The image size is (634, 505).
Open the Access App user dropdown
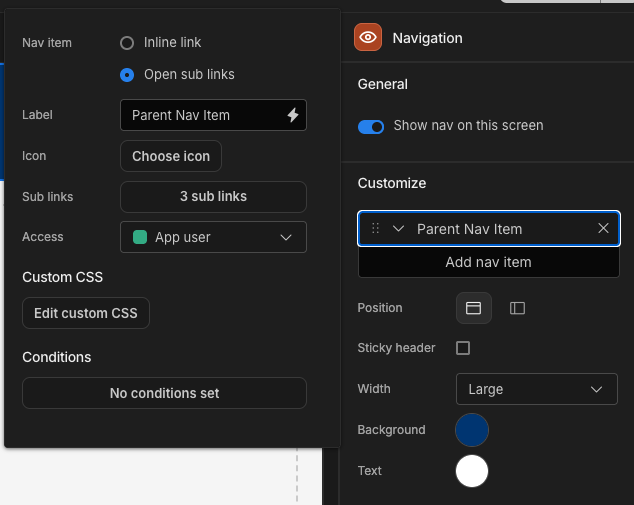pos(213,237)
